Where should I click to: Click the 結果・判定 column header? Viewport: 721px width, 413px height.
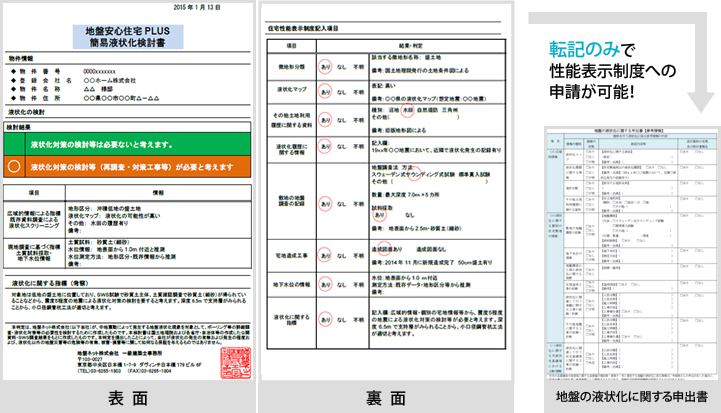pyautogui.click(x=411, y=46)
